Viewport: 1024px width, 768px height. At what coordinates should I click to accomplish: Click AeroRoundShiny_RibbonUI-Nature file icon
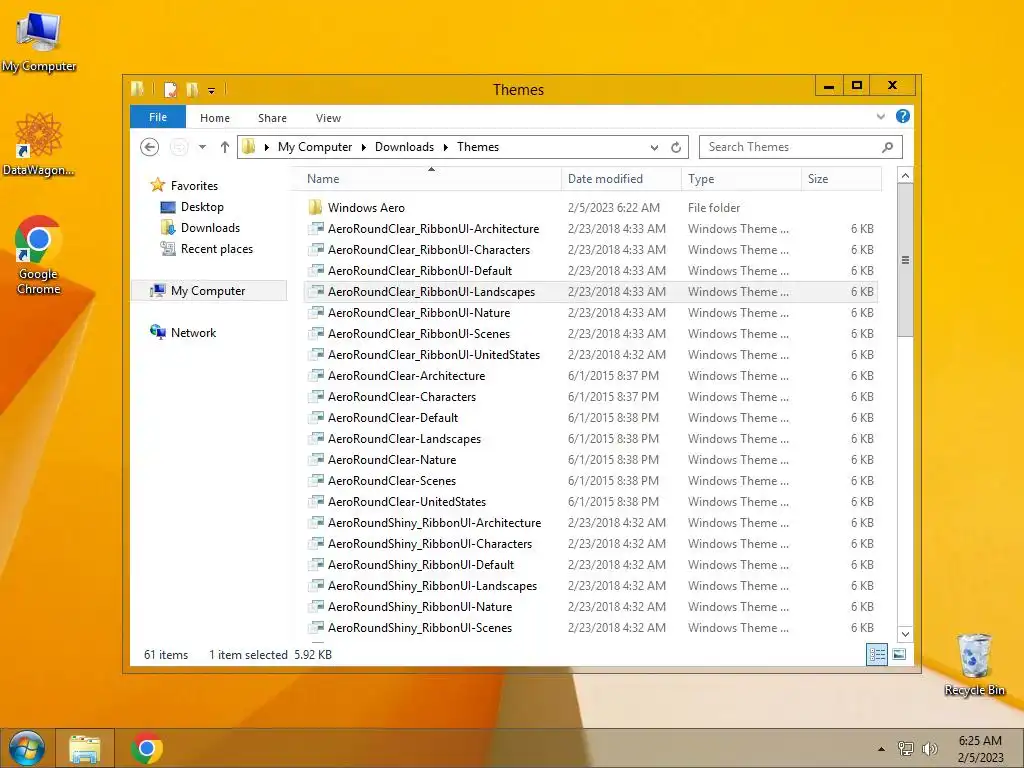tap(316, 606)
